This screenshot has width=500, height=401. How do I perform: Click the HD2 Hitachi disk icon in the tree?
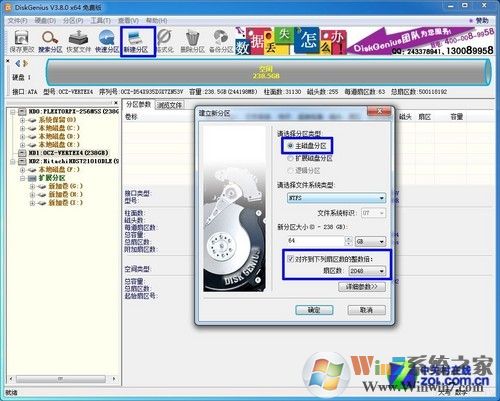[x=22, y=161]
